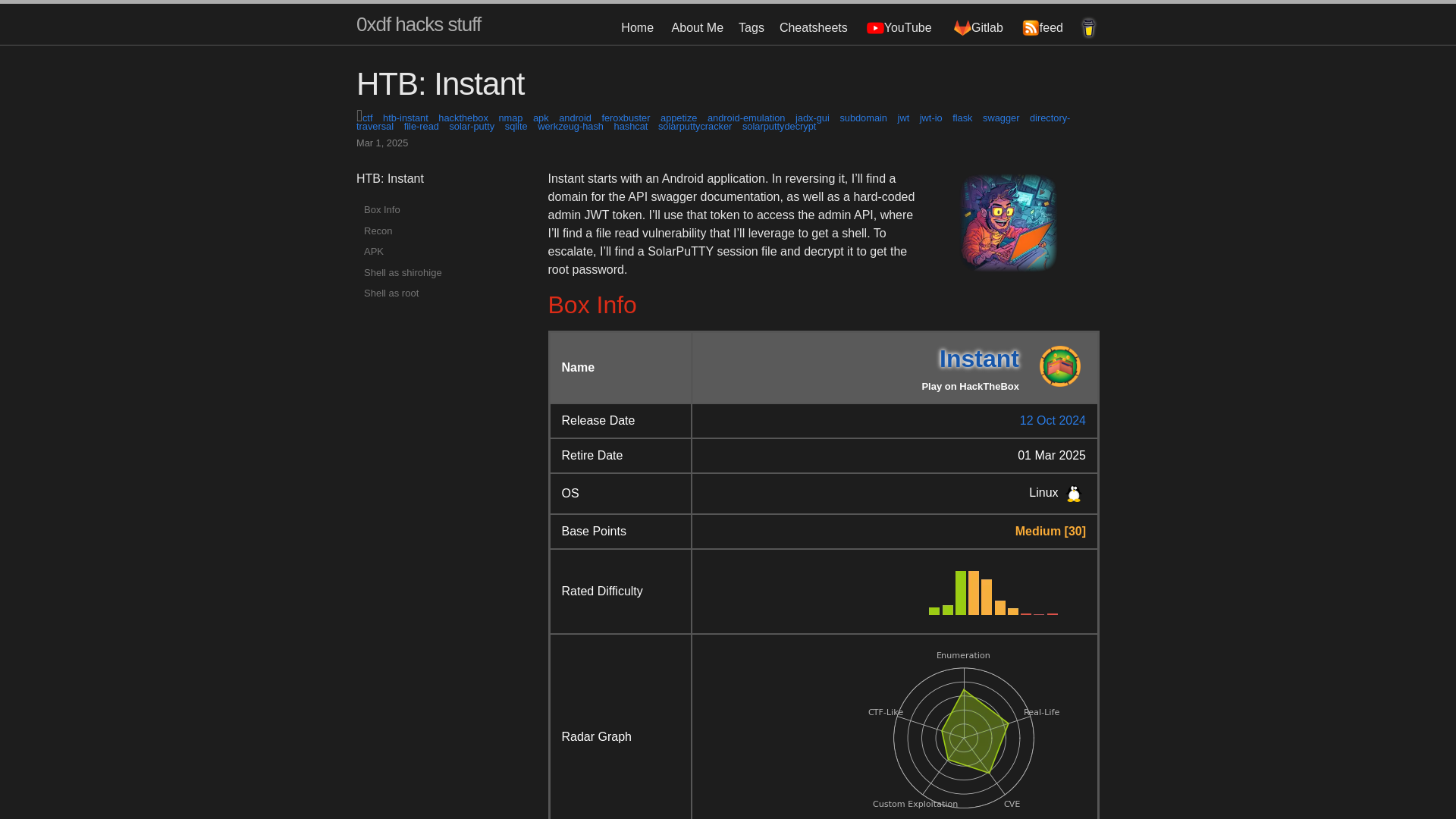Jump to APK section in sidebar

[x=374, y=252]
